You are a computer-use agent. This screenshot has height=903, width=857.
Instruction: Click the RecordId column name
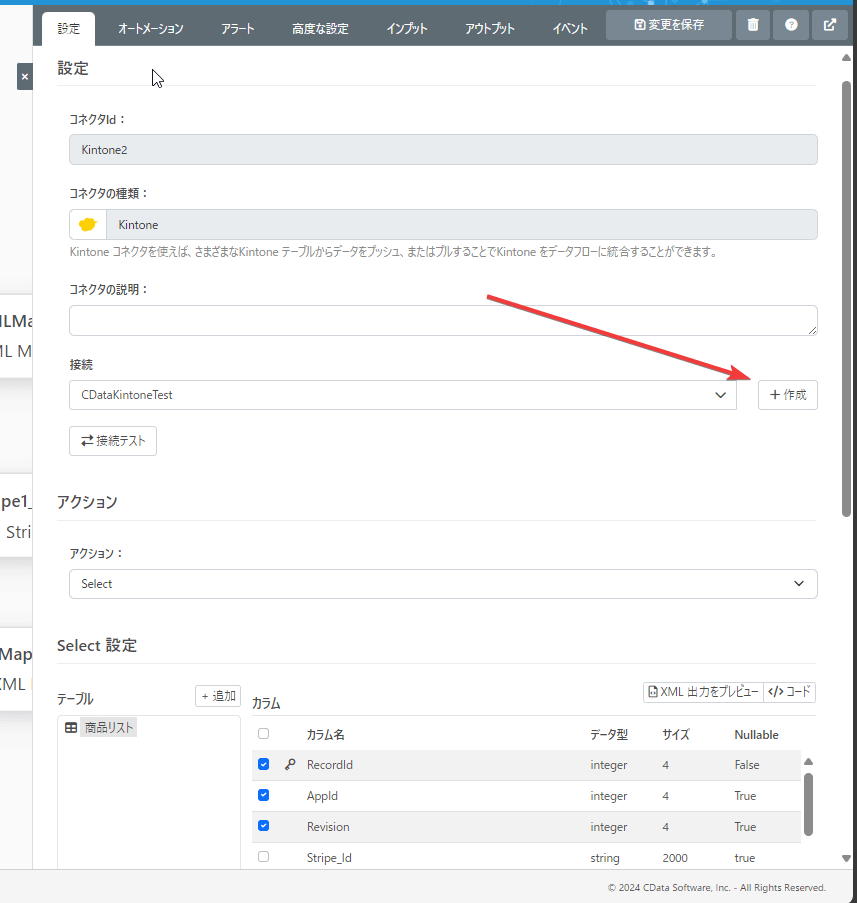click(329, 765)
